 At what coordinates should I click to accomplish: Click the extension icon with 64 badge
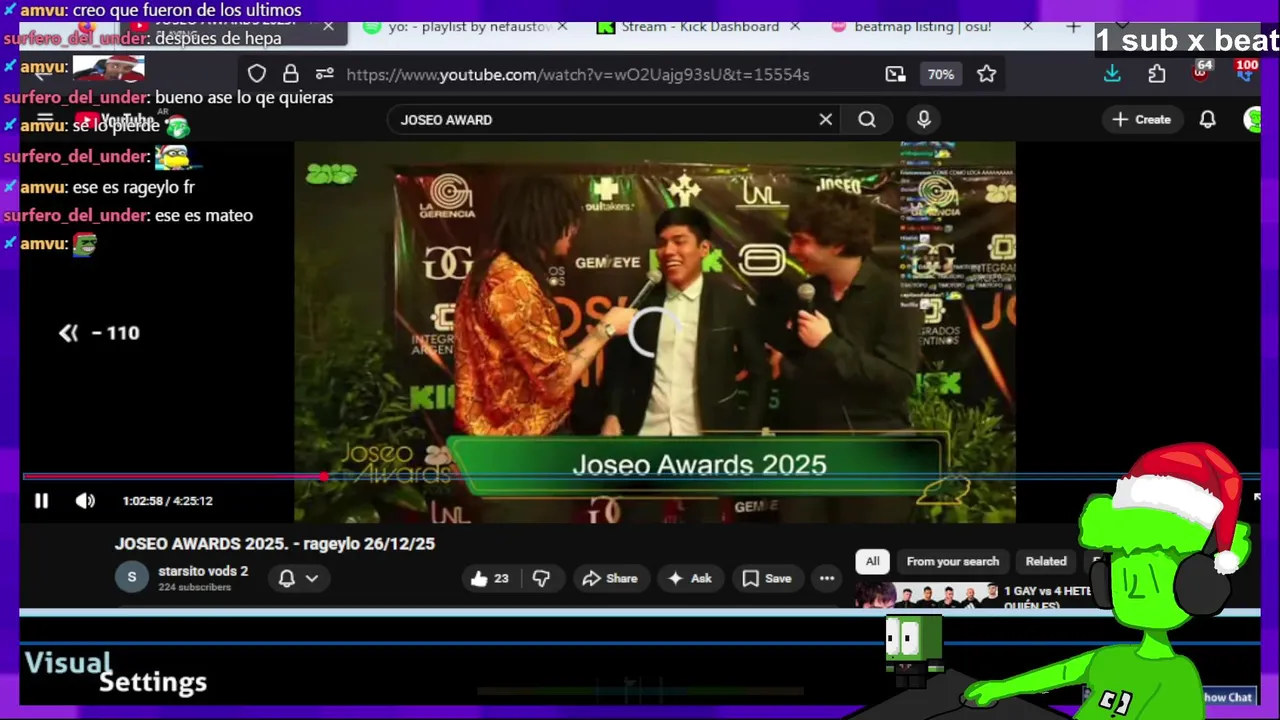point(1200,72)
